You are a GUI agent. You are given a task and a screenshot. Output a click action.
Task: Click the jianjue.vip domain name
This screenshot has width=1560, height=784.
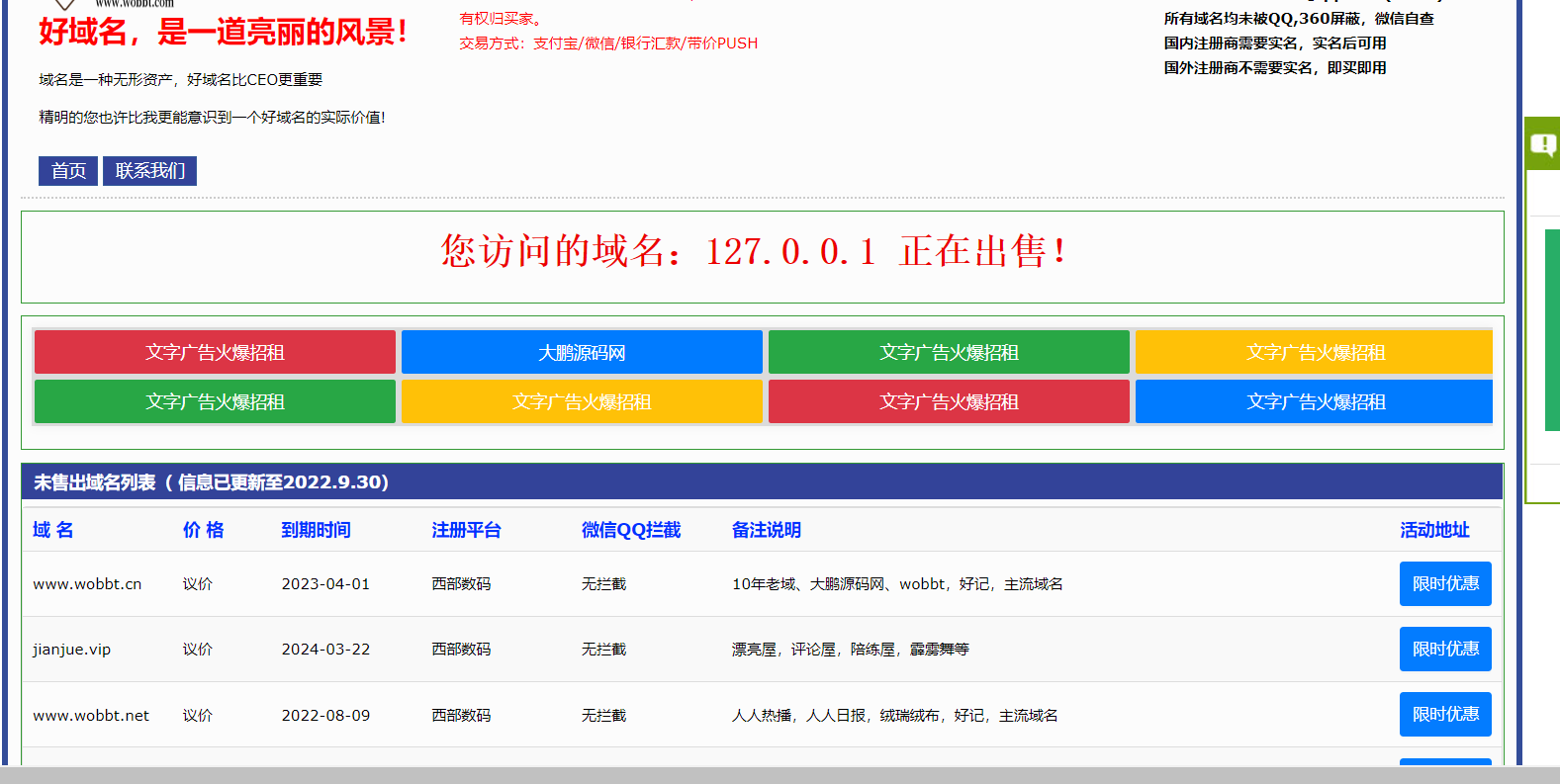click(x=71, y=650)
